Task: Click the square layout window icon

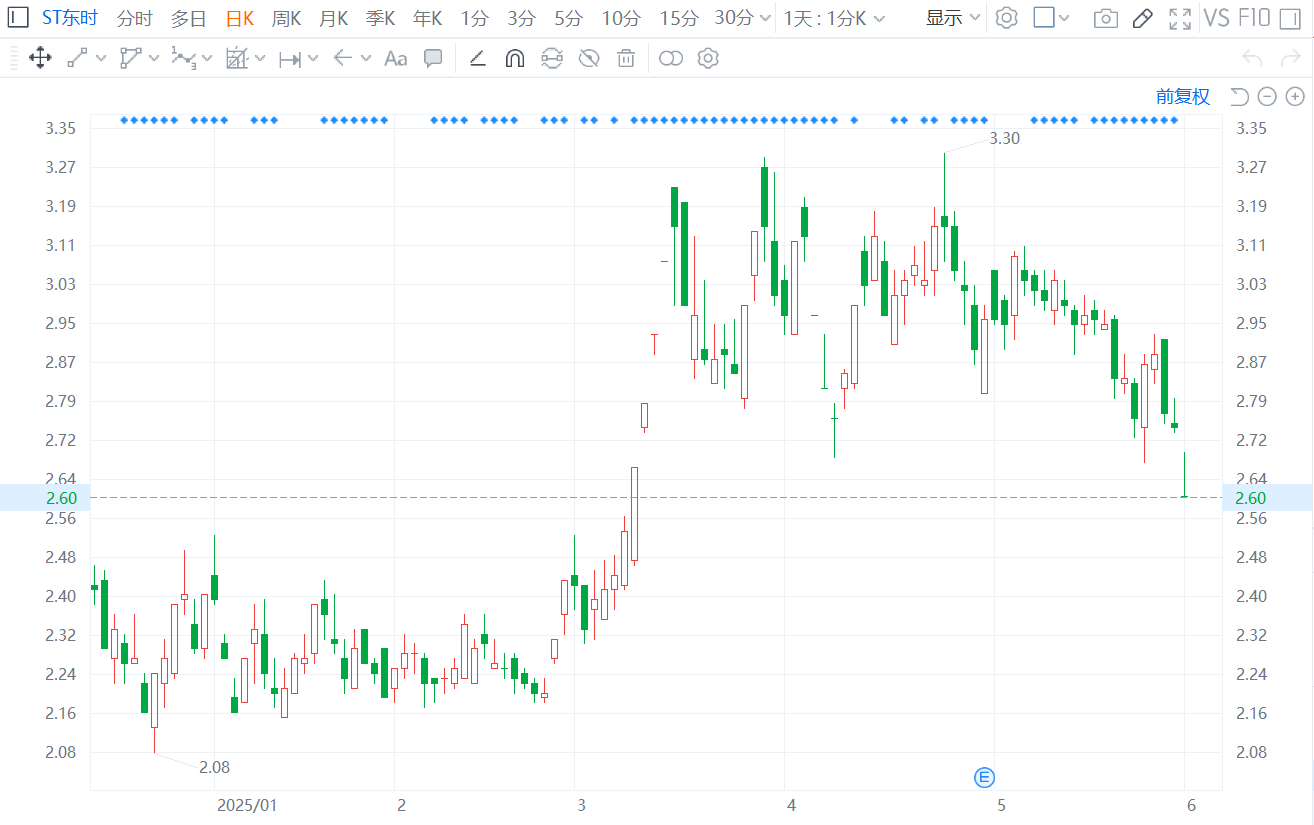Action: (x=1044, y=17)
